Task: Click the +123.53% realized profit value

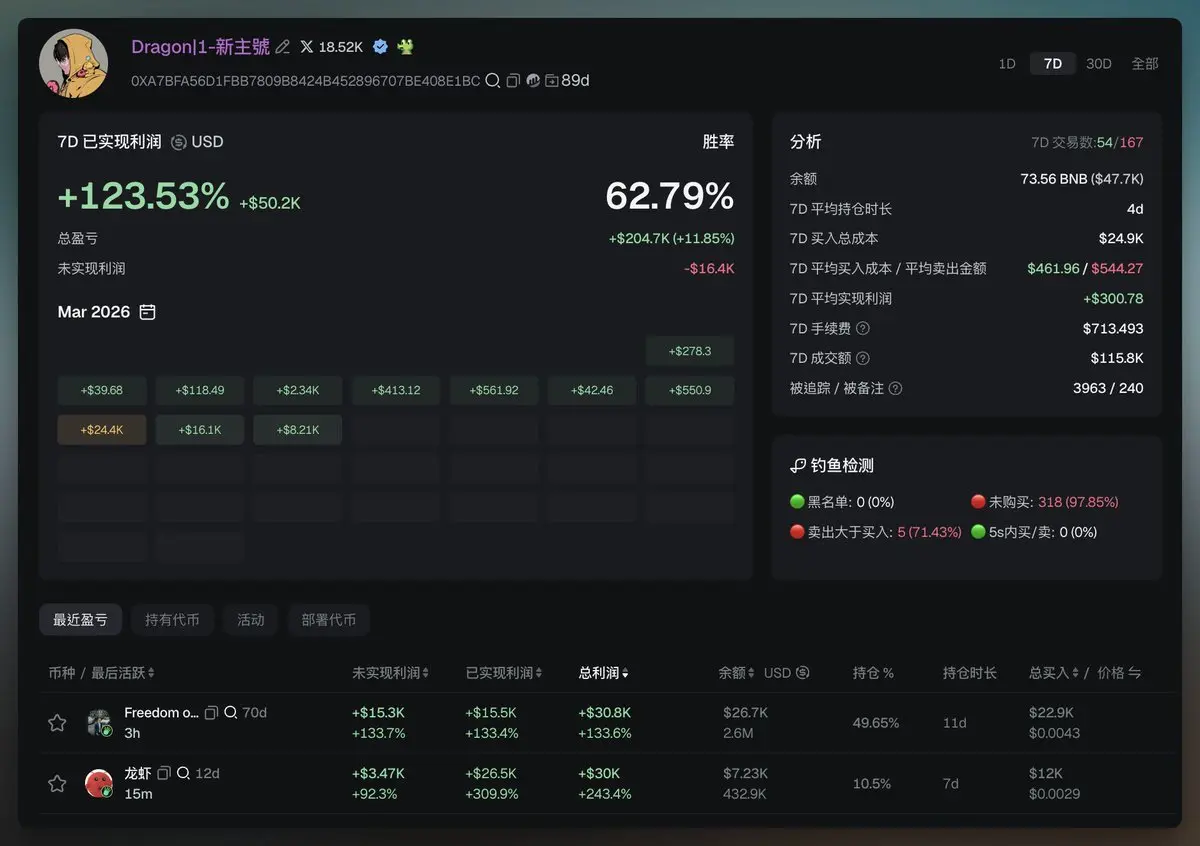Action: coord(143,196)
